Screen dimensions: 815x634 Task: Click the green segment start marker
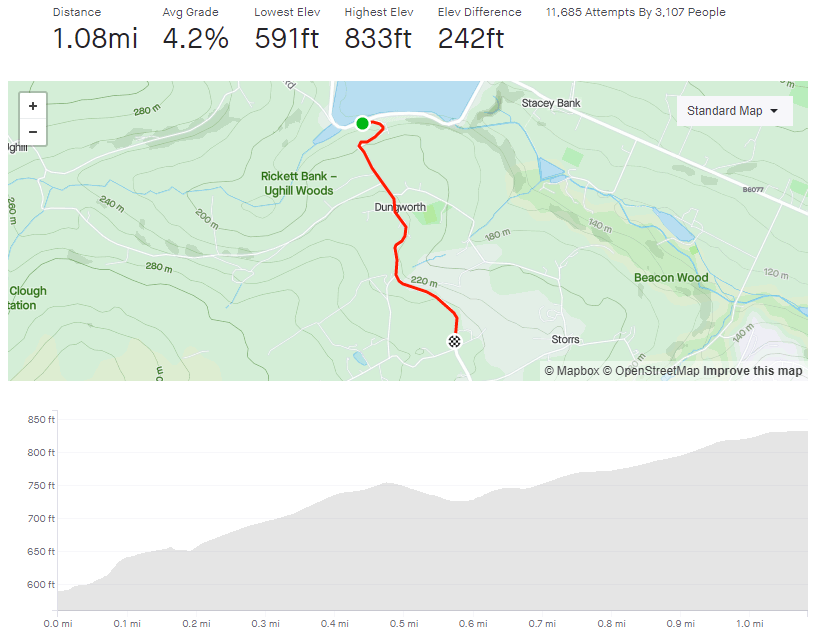362,124
